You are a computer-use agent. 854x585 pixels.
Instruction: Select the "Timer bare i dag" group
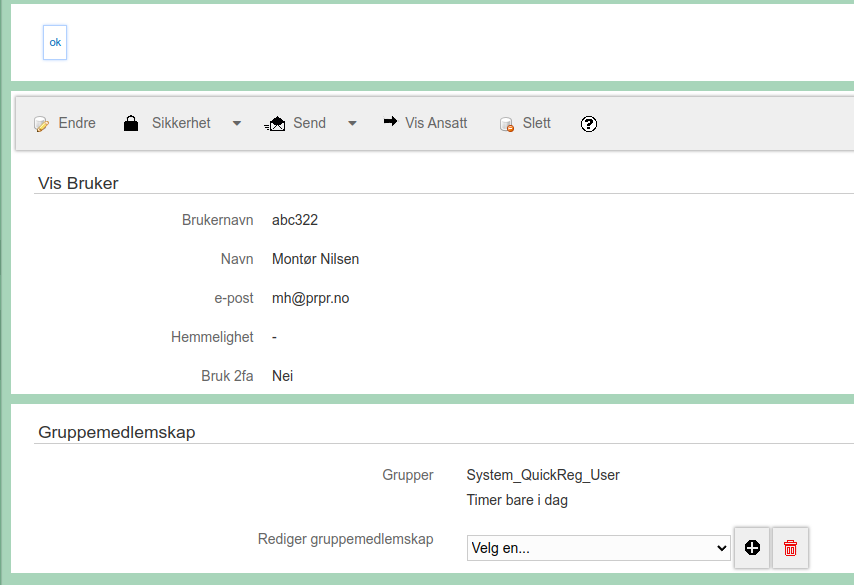click(x=517, y=500)
